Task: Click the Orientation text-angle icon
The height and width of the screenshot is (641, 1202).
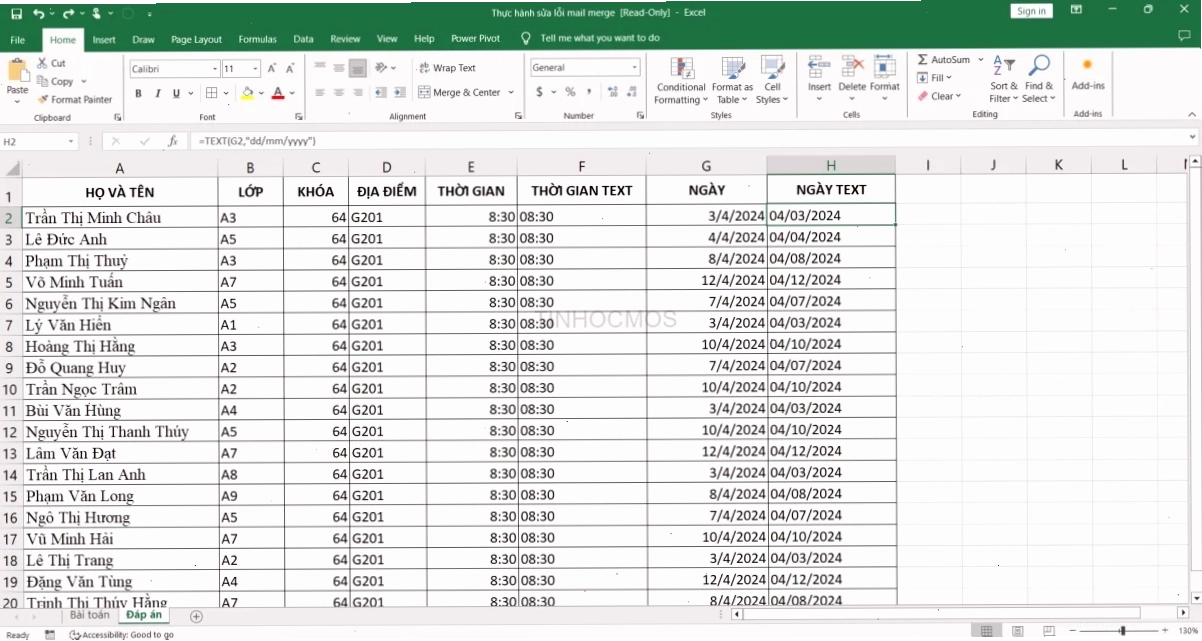Action: [382, 67]
